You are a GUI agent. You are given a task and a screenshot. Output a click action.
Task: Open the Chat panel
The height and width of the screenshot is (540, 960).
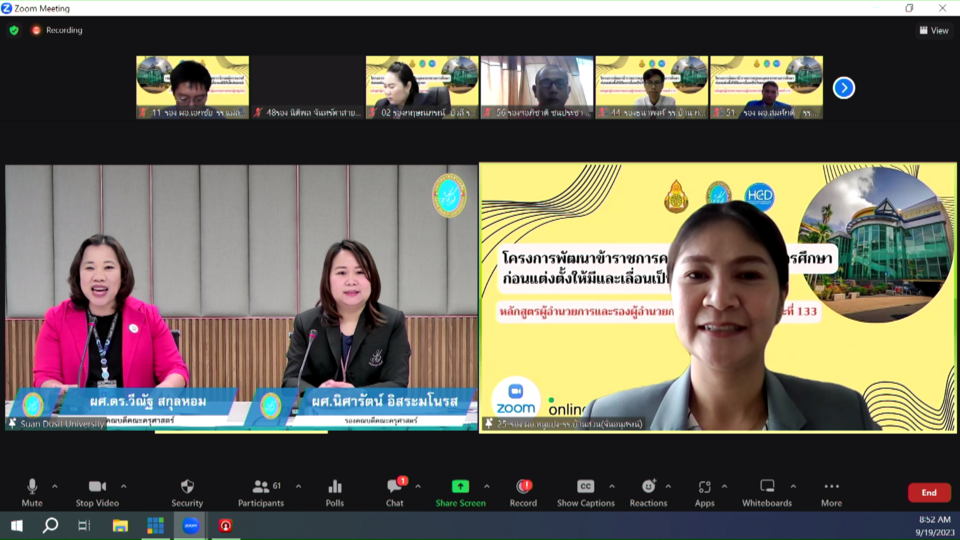394,491
